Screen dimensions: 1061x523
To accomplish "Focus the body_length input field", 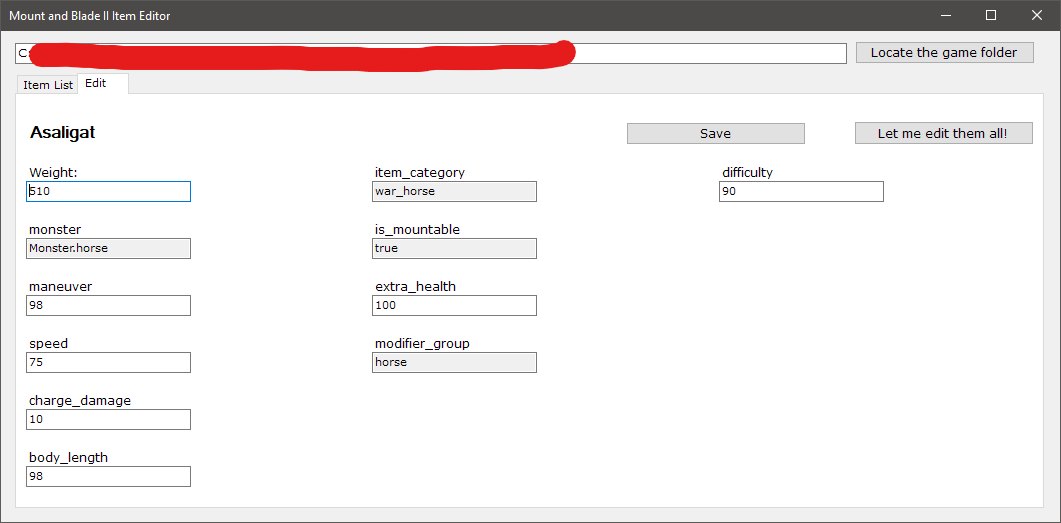I will (109, 476).
